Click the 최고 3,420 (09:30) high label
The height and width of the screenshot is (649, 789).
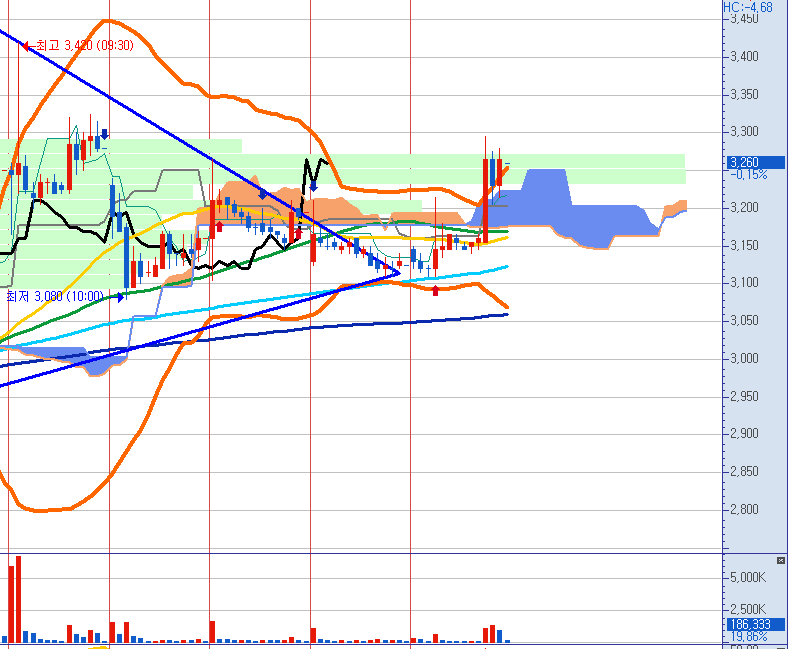[85, 46]
